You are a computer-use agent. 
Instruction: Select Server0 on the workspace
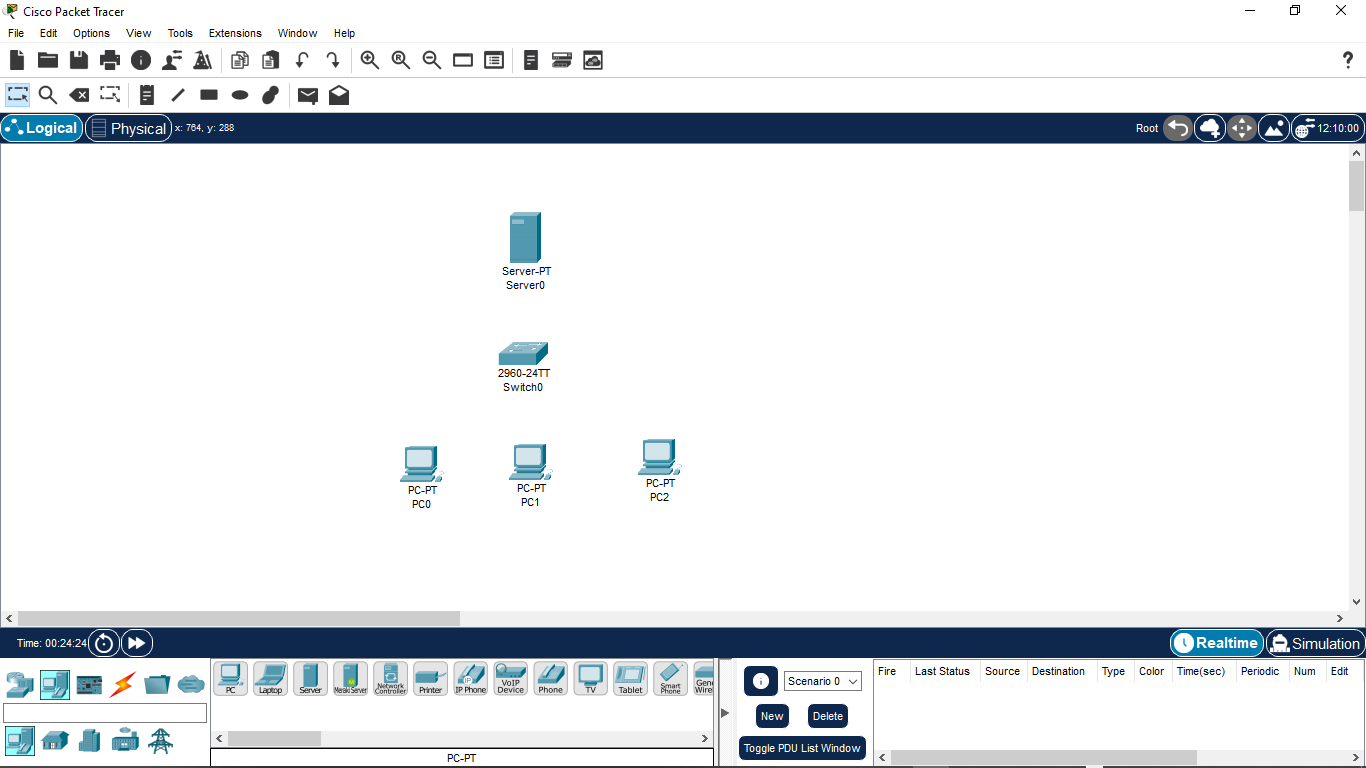[x=525, y=238]
